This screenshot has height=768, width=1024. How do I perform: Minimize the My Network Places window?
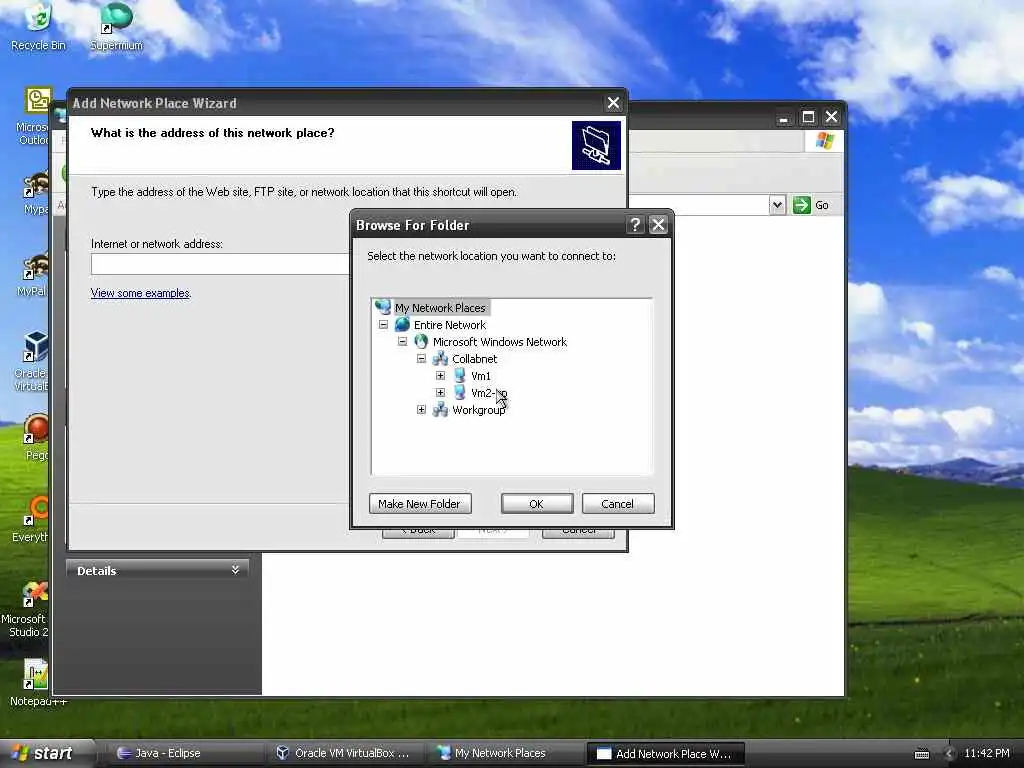[x=783, y=117]
